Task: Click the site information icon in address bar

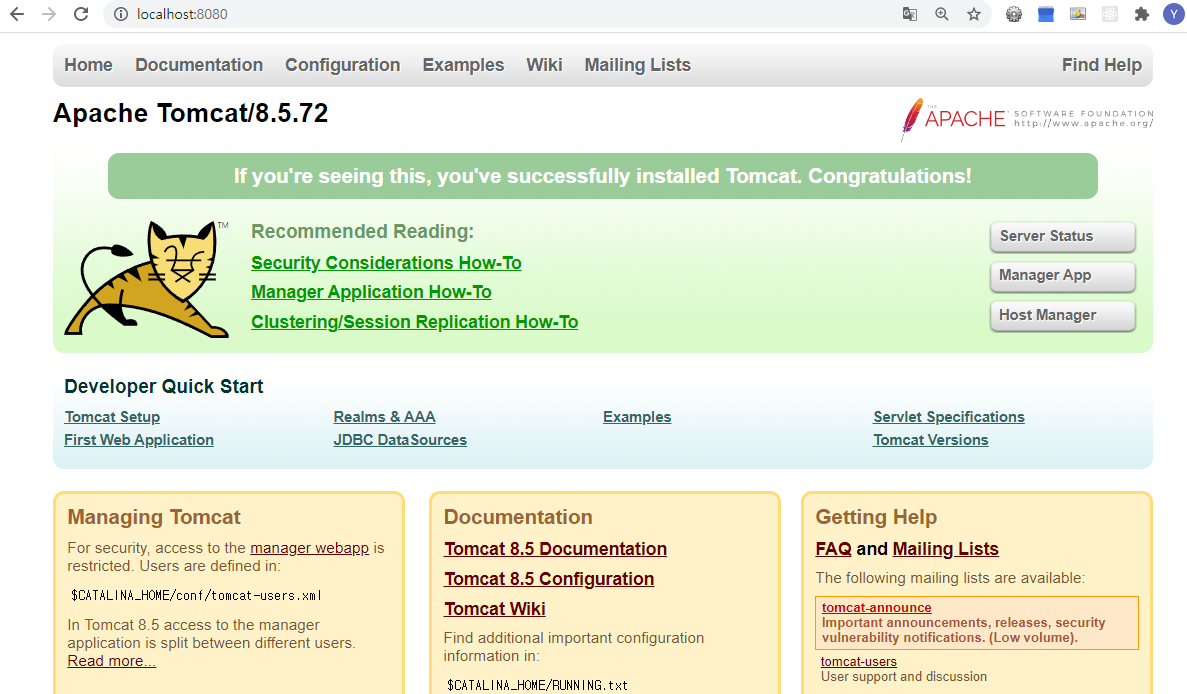Action: coord(120,14)
